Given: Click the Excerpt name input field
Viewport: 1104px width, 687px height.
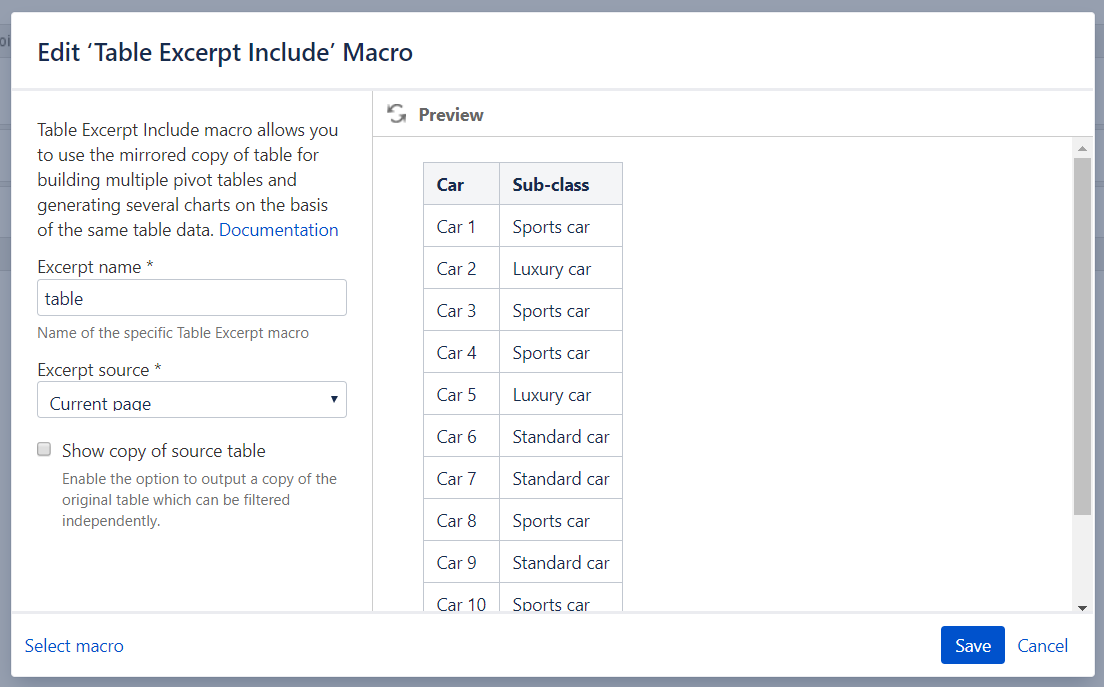Looking at the screenshot, I should (x=192, y=298).
